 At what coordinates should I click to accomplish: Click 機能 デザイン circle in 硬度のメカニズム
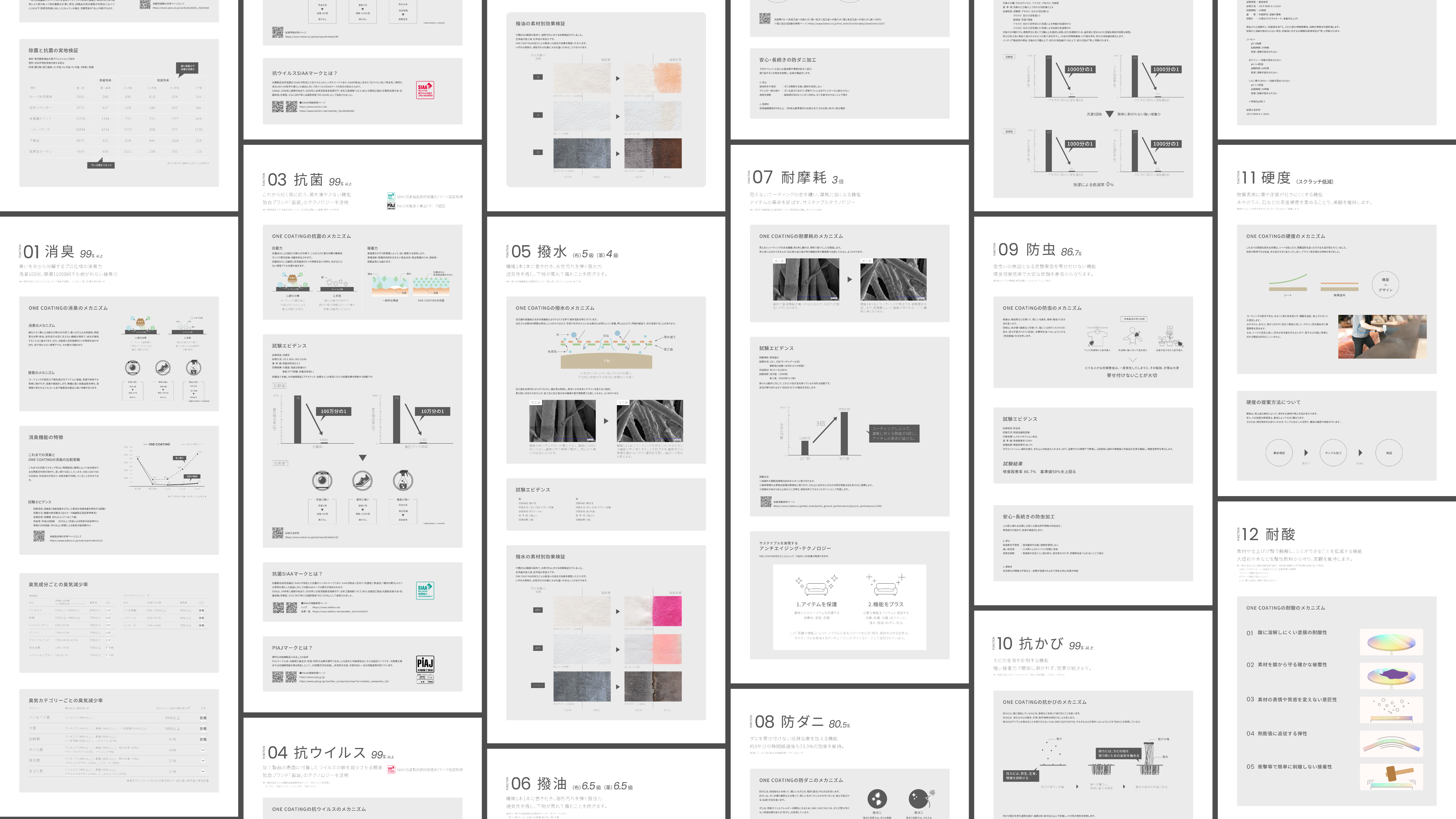(x=1385, y=284)
